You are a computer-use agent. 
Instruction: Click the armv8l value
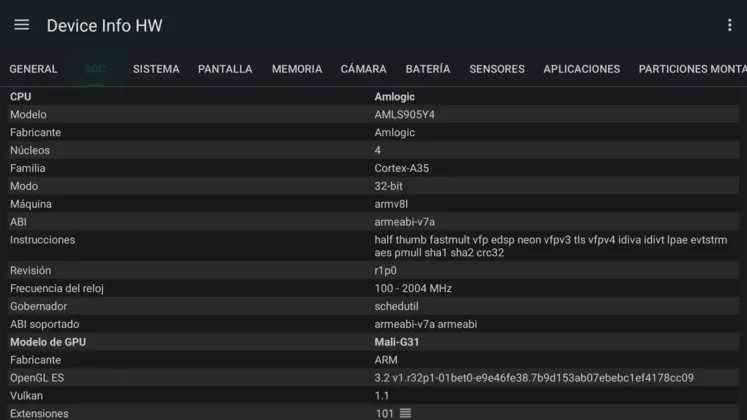391,204
